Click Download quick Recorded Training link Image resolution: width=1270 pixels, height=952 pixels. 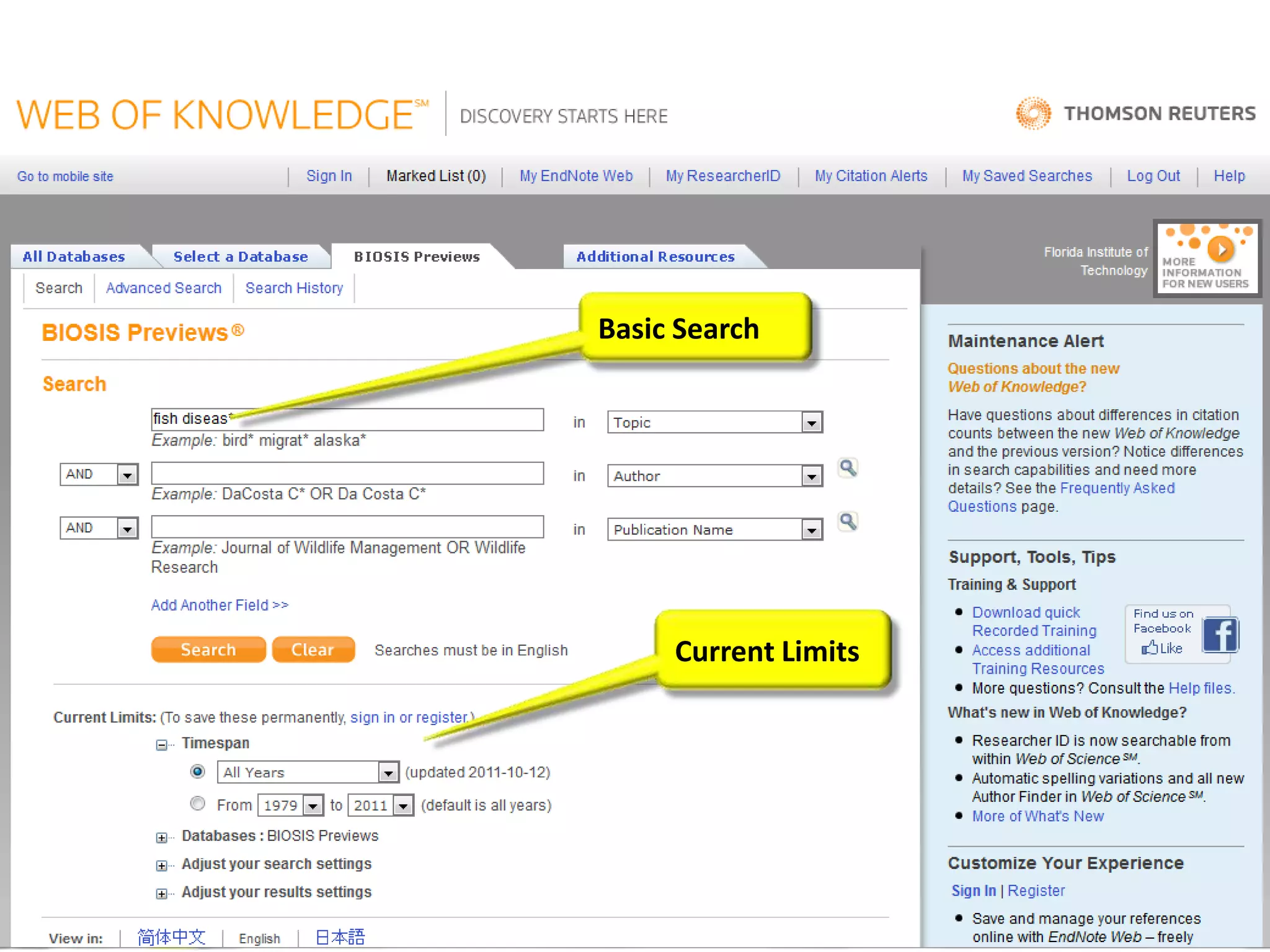pos(1034,622)
